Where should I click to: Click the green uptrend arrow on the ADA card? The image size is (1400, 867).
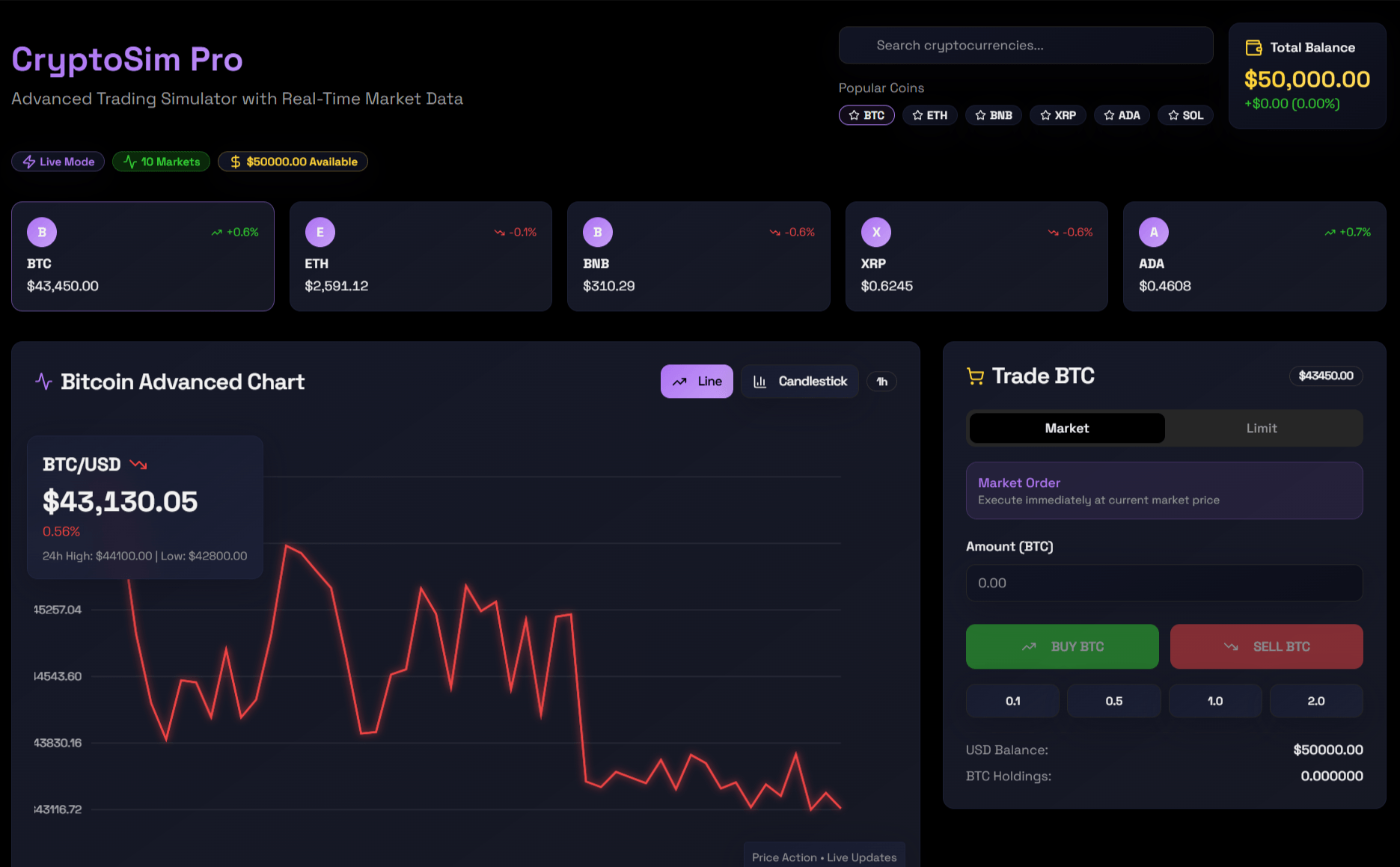(x=1329, y=232)
